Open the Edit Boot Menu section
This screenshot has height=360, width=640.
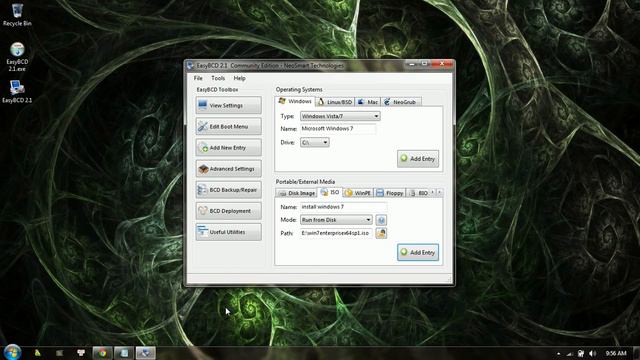click(x=229, y=127)
